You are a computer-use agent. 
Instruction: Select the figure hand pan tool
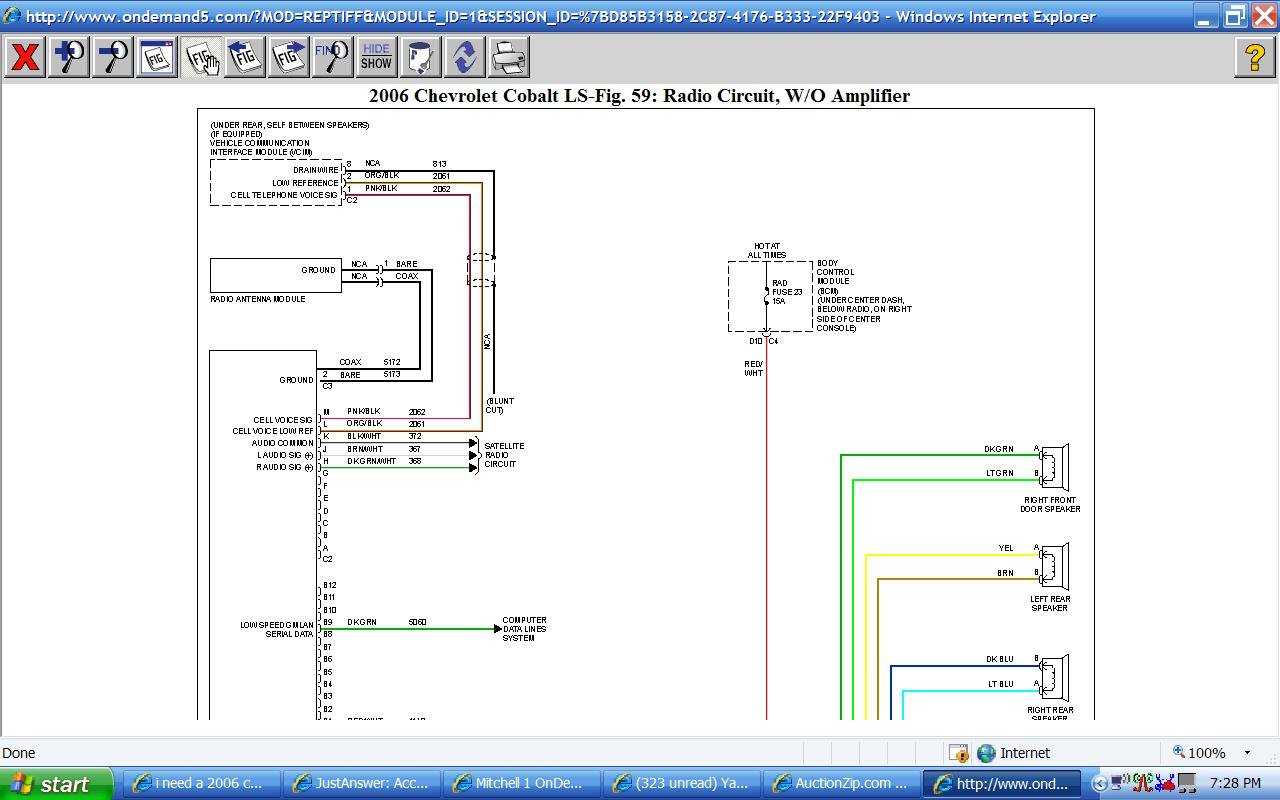[201, 57]
